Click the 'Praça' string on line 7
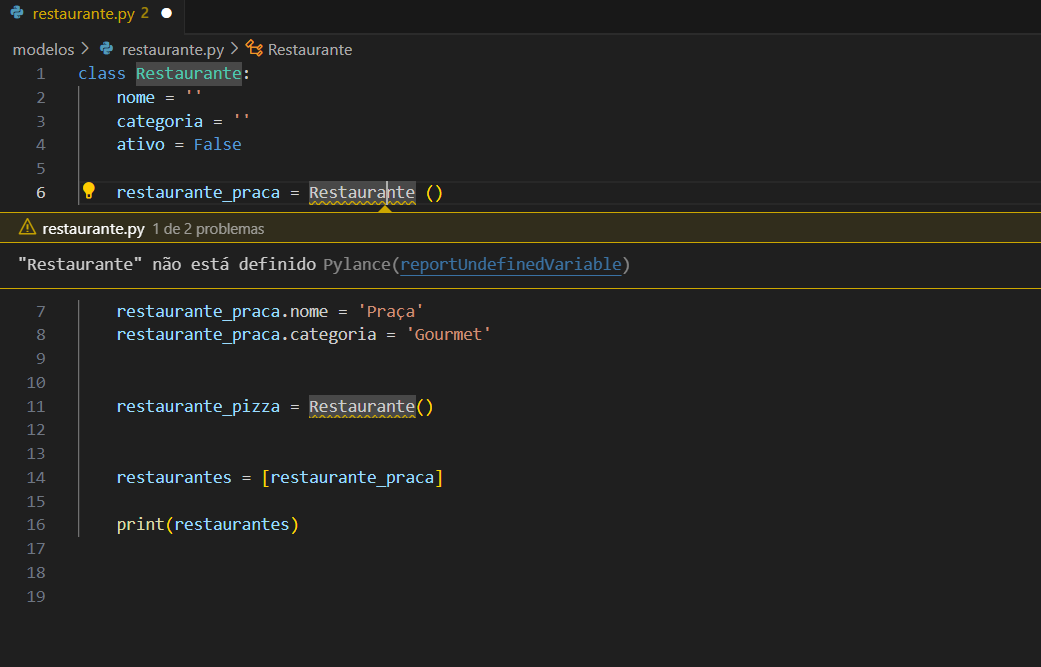 click(390, 311)
